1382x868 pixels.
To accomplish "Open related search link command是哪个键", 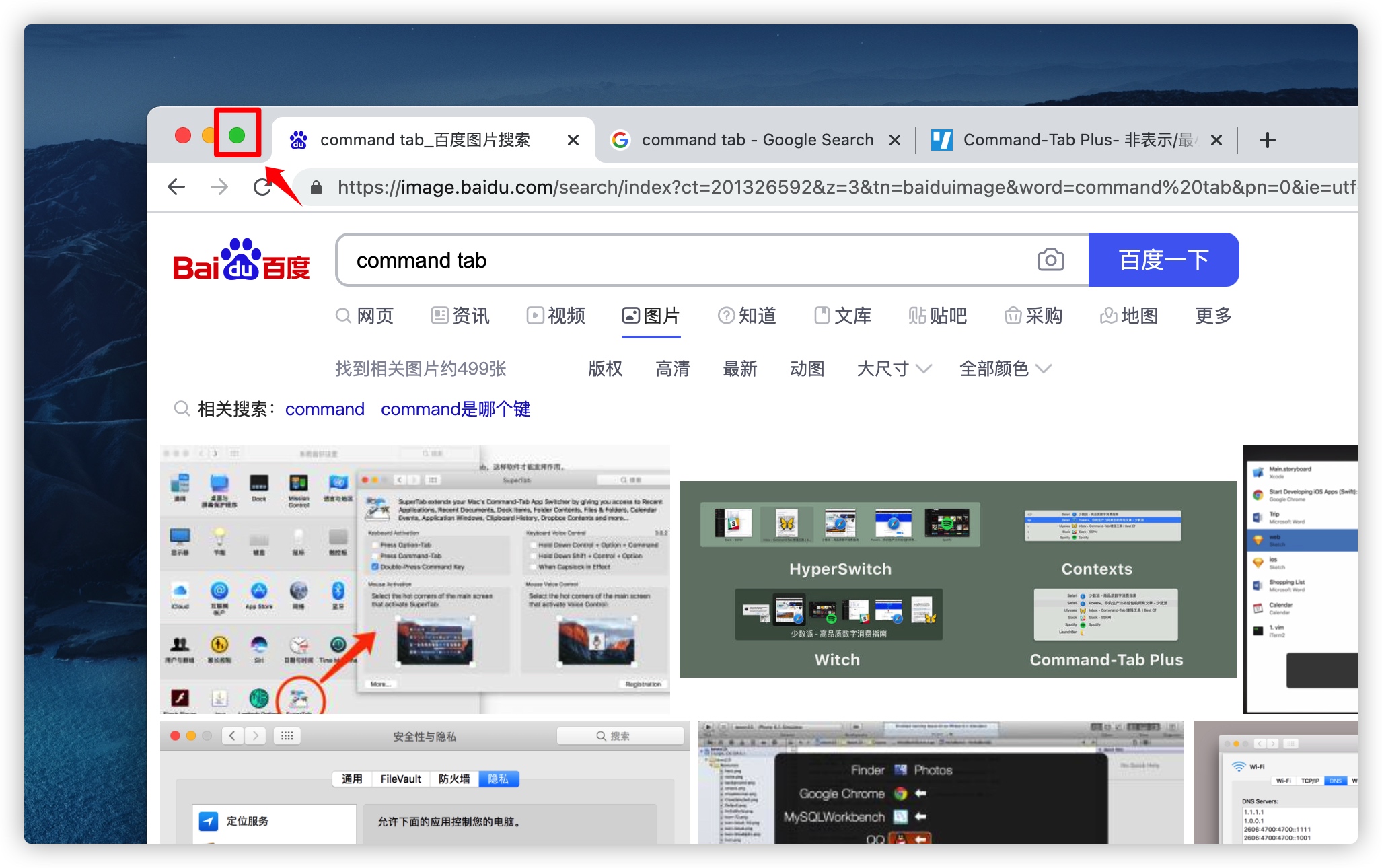I will click(x=455, y=409).
